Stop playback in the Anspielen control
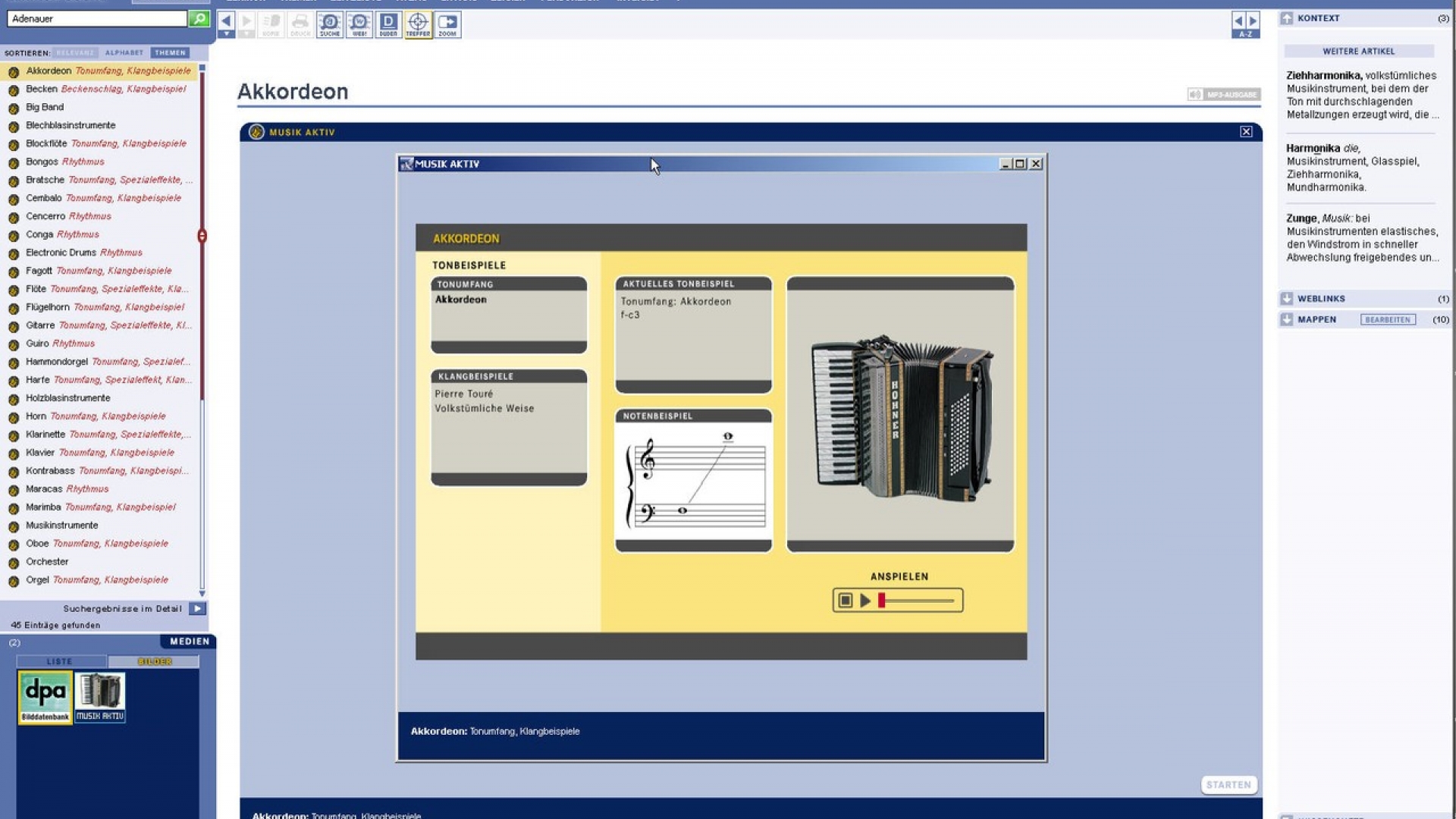Screen dimensions: 1456x819 click(845, 601)
